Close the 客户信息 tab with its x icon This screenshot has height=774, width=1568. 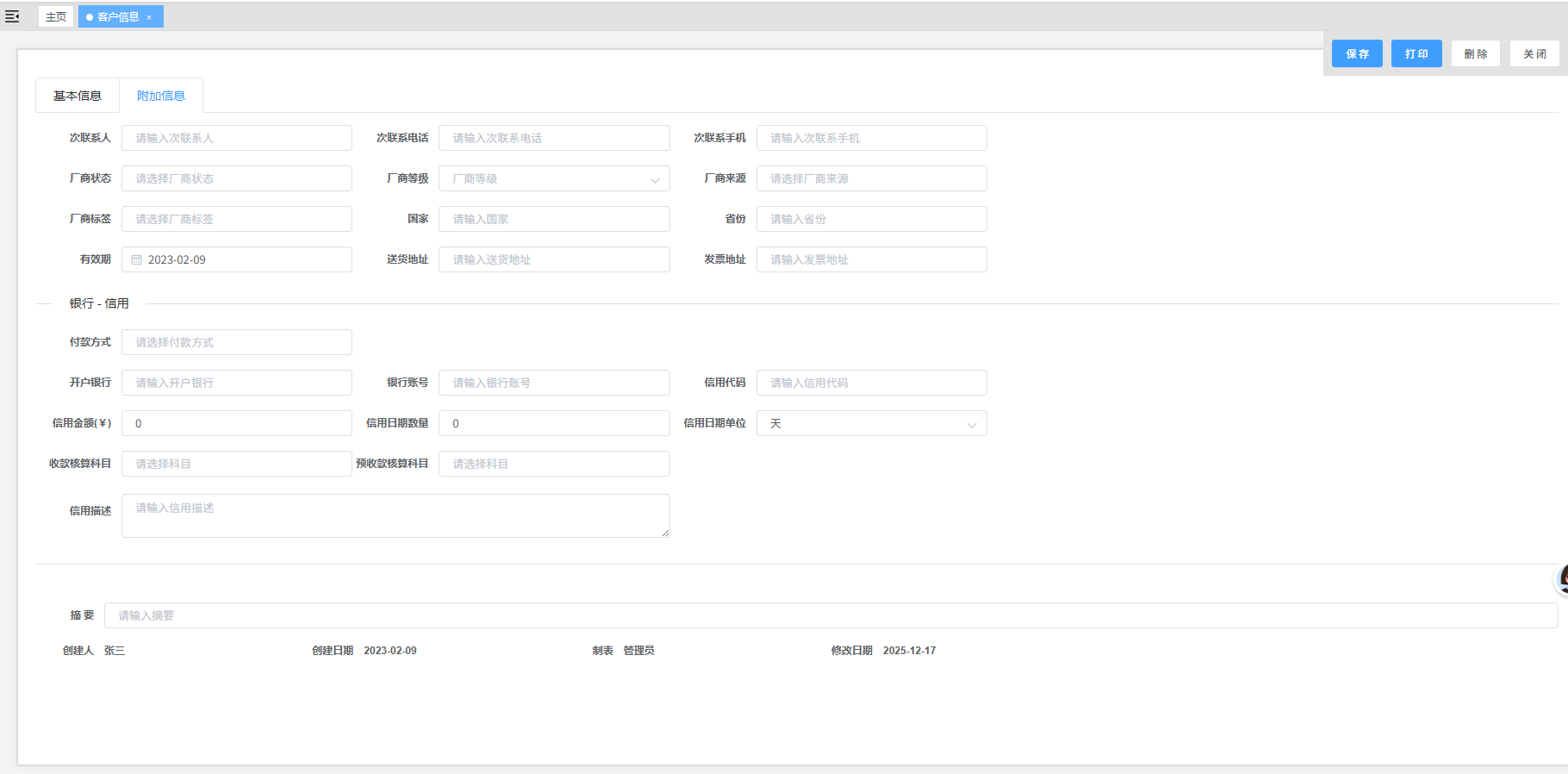[149, 17]
